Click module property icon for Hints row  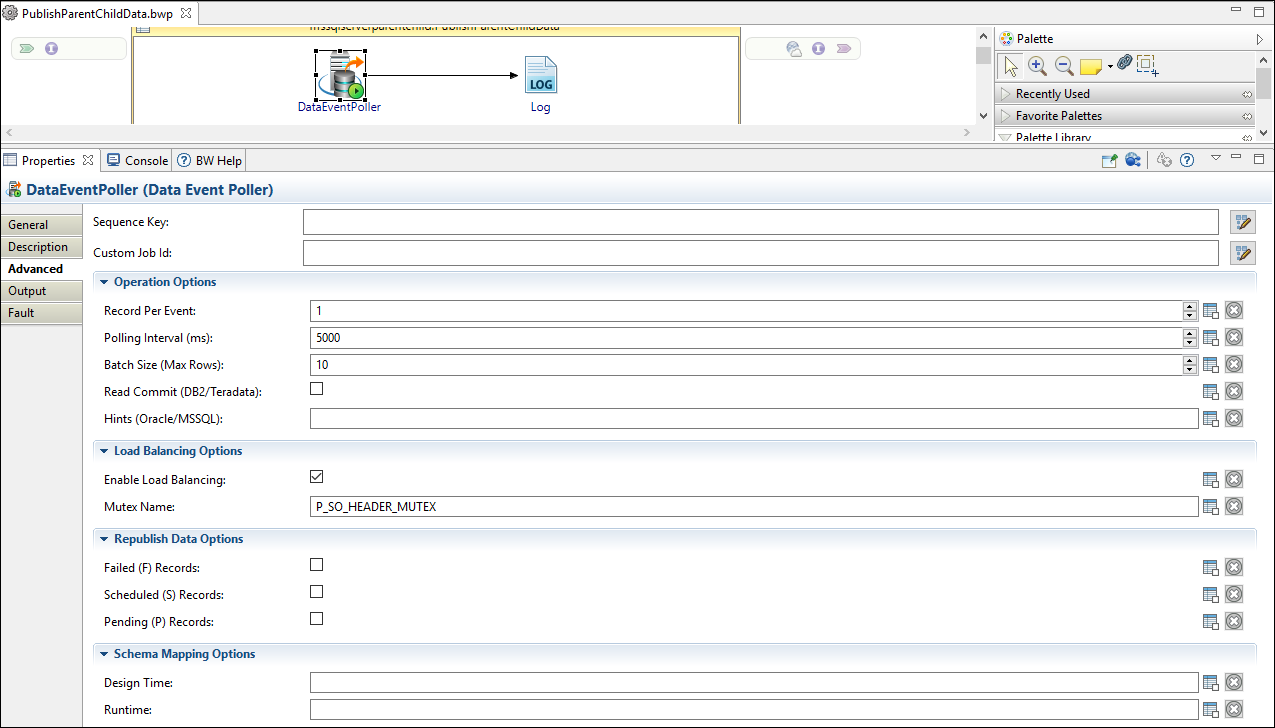[1211, 419]
